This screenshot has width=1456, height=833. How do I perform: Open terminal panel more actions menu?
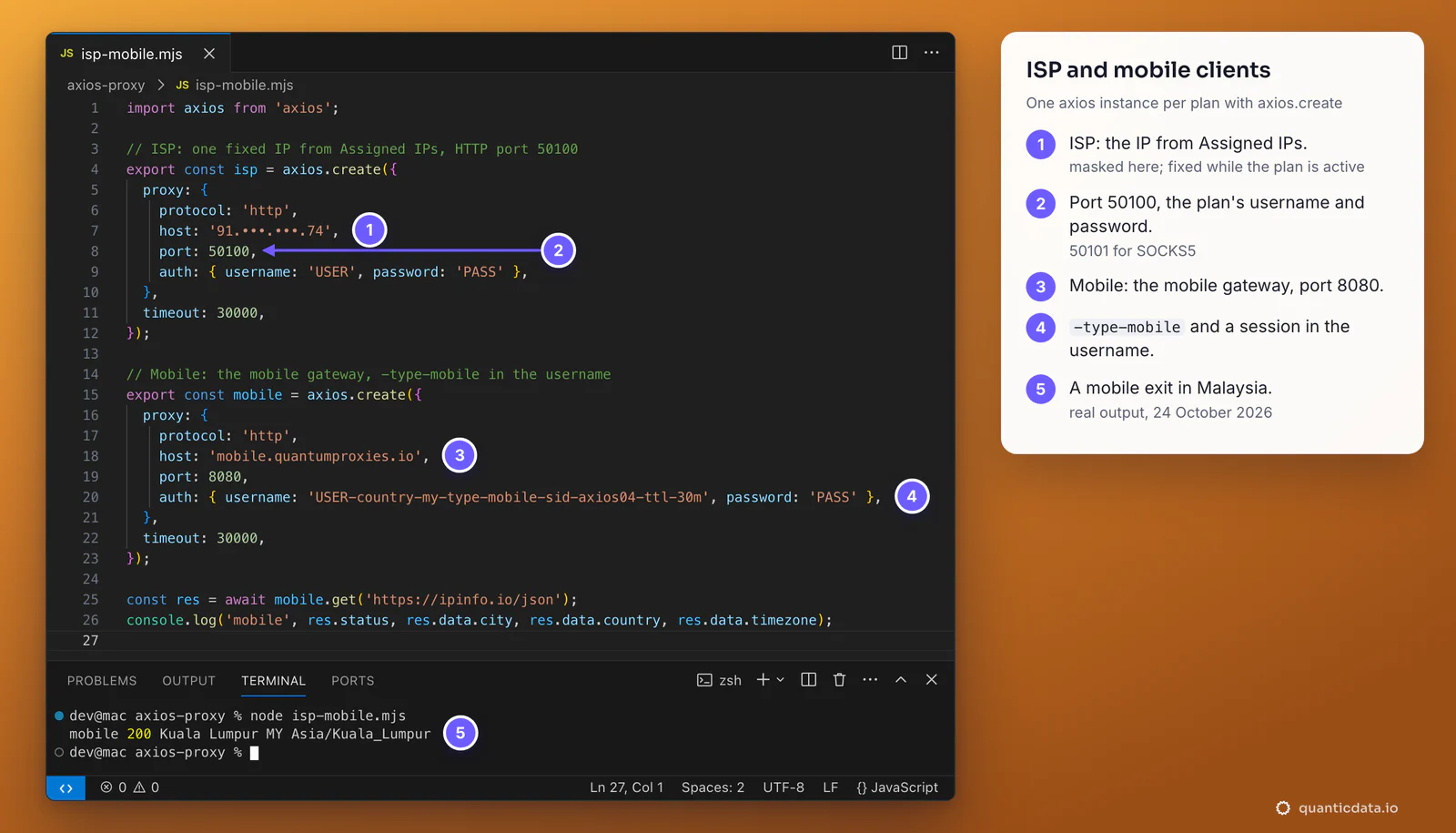[870, 680]
